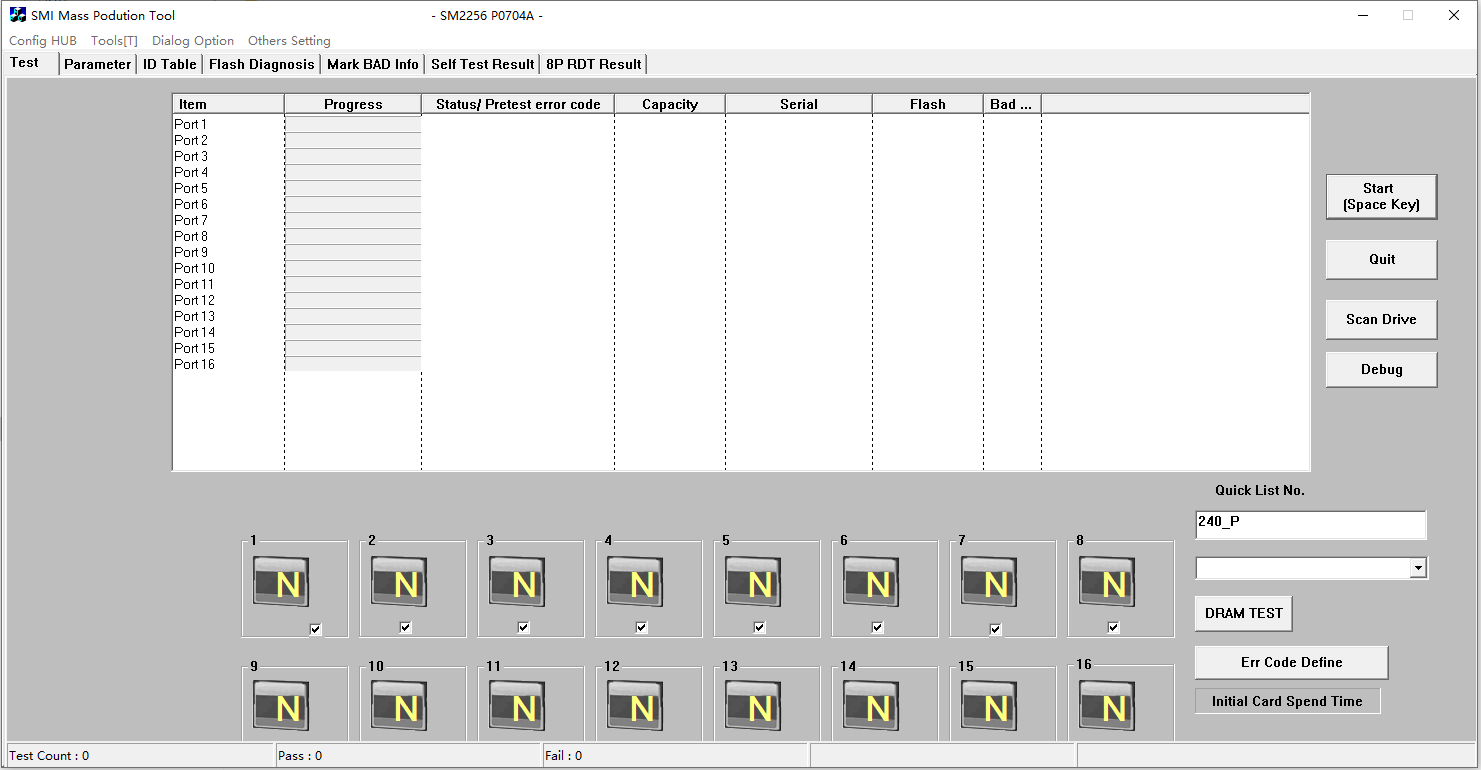1481x770 pixels.
Task: Click the port 14 drive status icon
Action: 871,706
